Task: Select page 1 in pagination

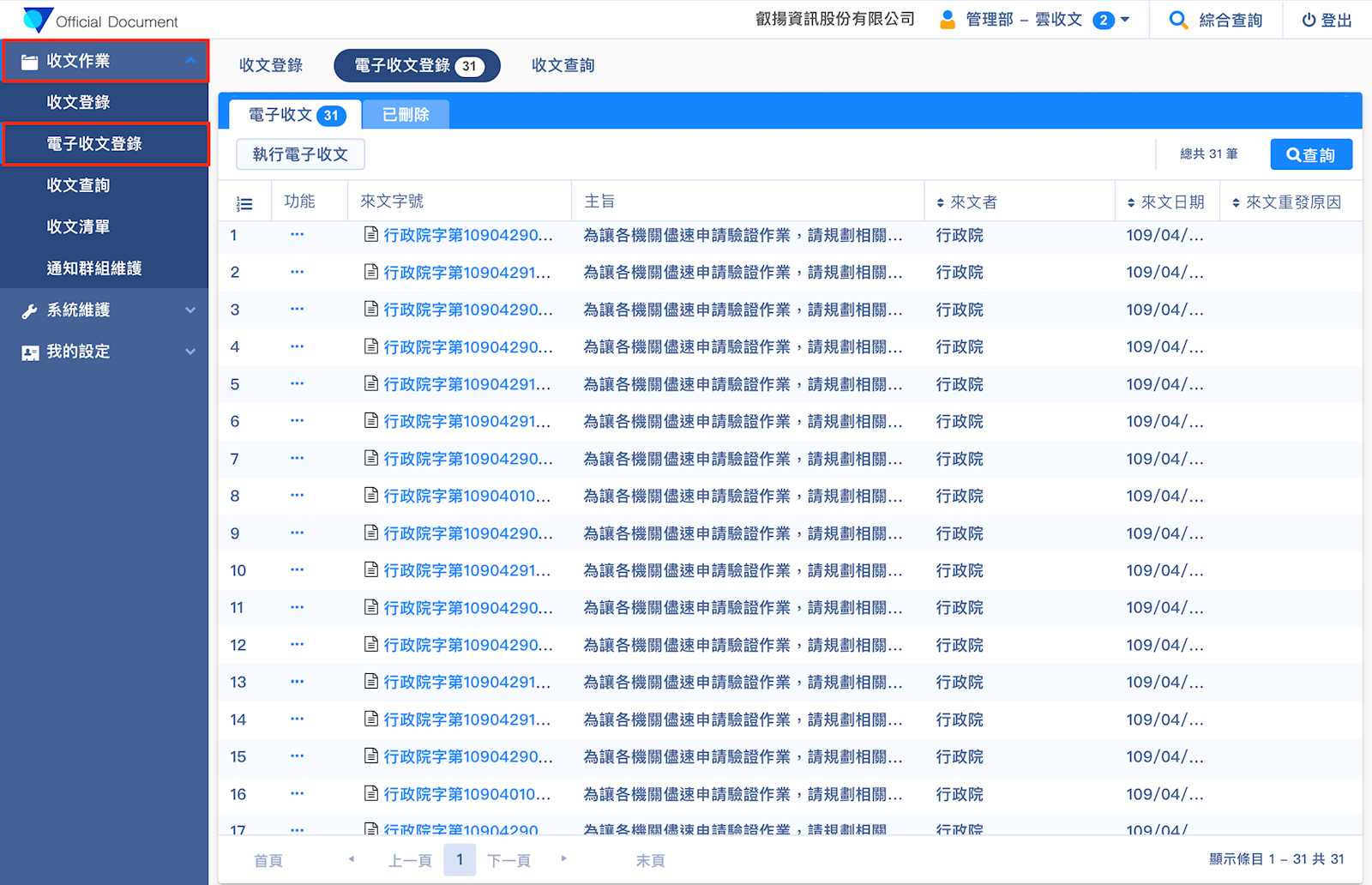Action: coord(460,859)
